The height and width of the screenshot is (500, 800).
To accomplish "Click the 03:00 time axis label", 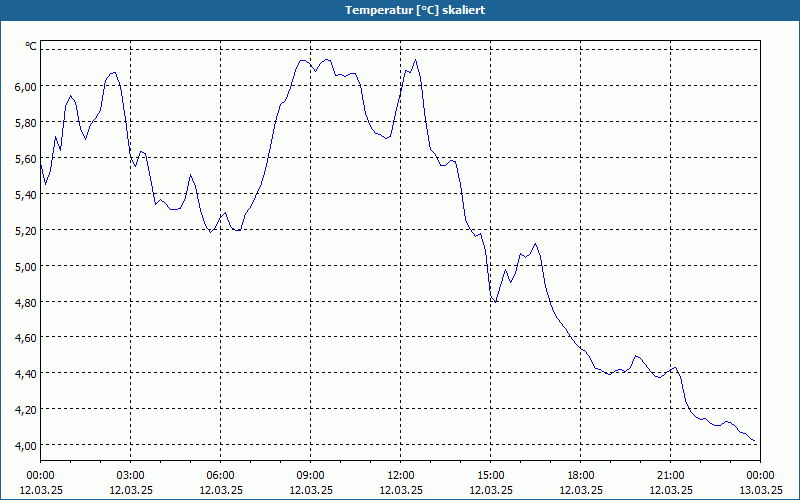I will pos(131,476).
